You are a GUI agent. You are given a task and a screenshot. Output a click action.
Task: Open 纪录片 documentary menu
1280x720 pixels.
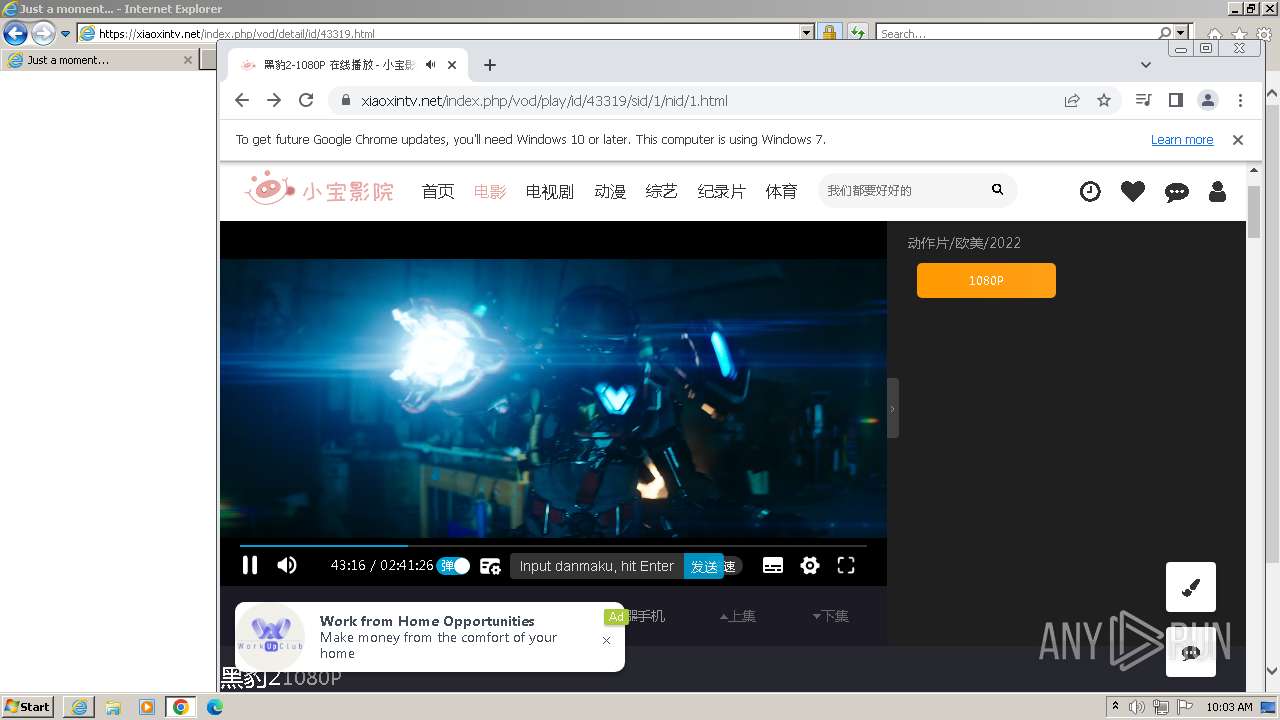[x=722, y=191]
